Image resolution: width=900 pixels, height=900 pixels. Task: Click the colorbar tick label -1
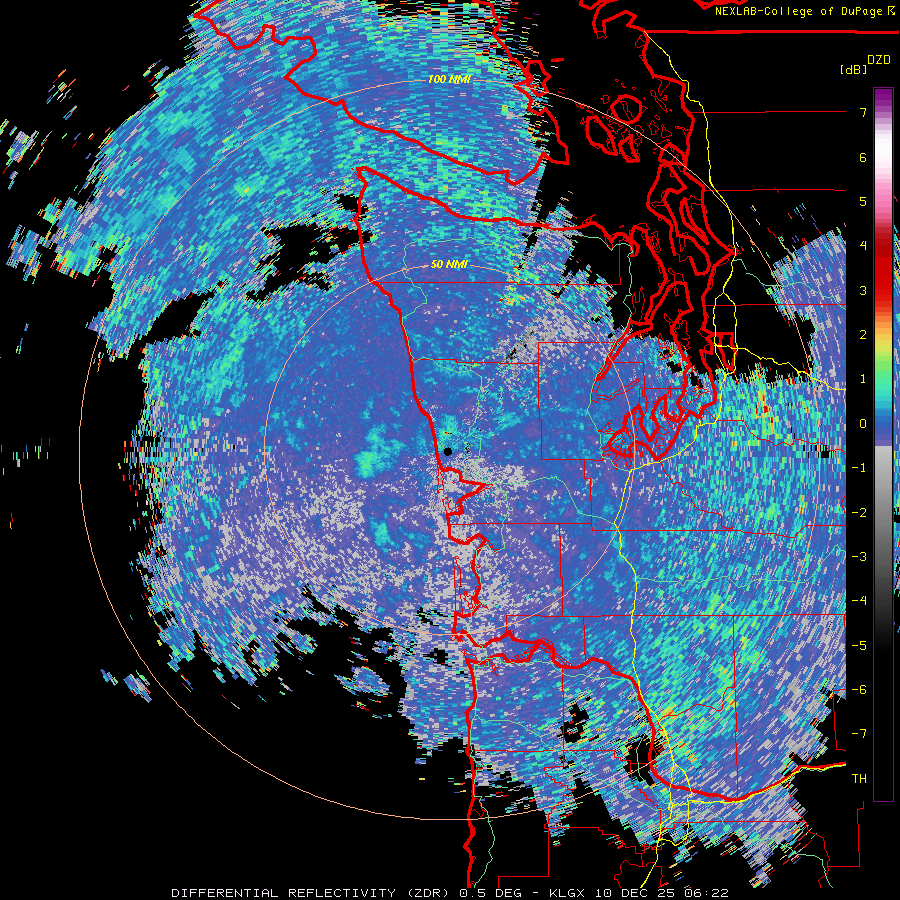pyautogui.click(x=859, y=468)
